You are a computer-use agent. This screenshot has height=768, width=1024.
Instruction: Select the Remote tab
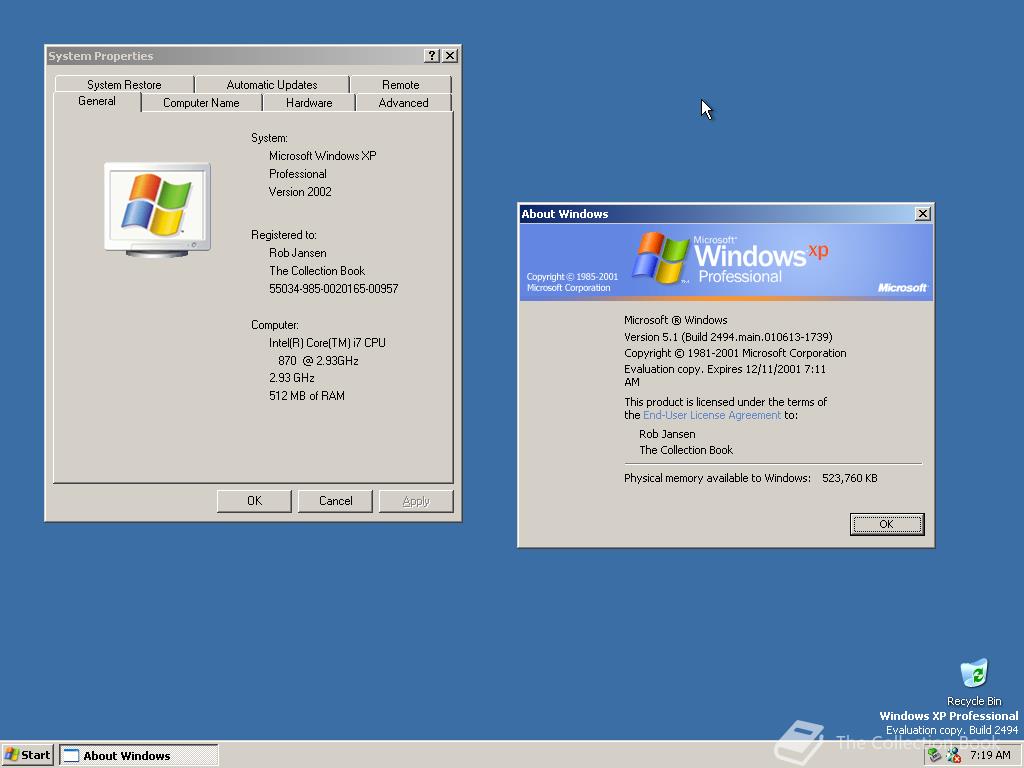click(x=400, y=84)
